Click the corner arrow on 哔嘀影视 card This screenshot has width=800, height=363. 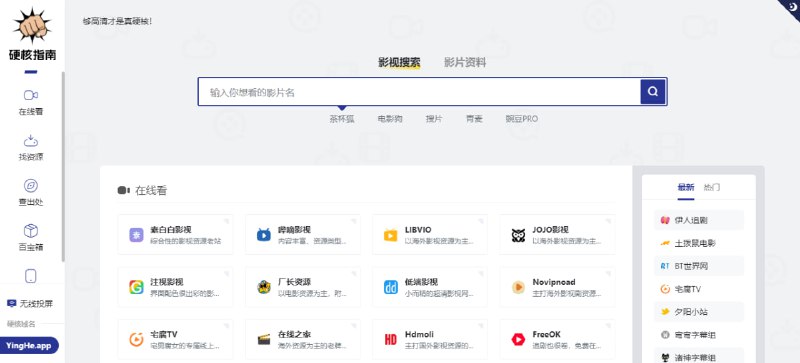pos(354,220)
